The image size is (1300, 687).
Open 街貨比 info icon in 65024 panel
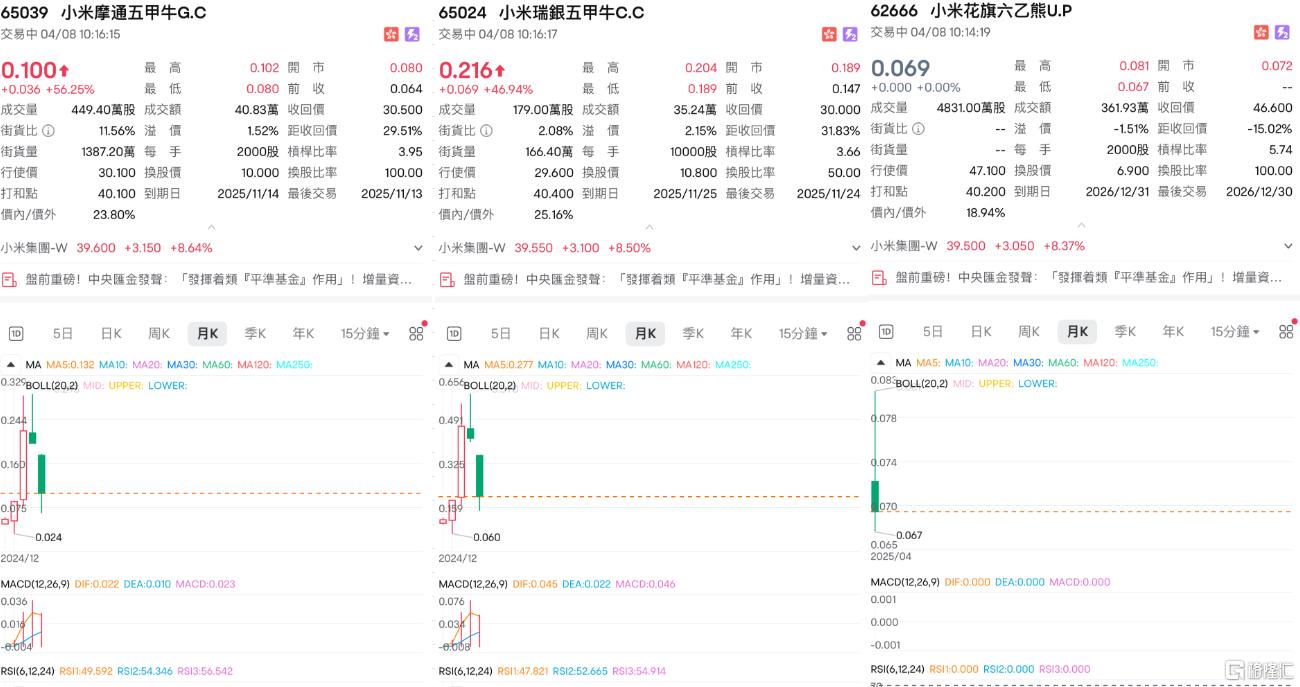487,130
